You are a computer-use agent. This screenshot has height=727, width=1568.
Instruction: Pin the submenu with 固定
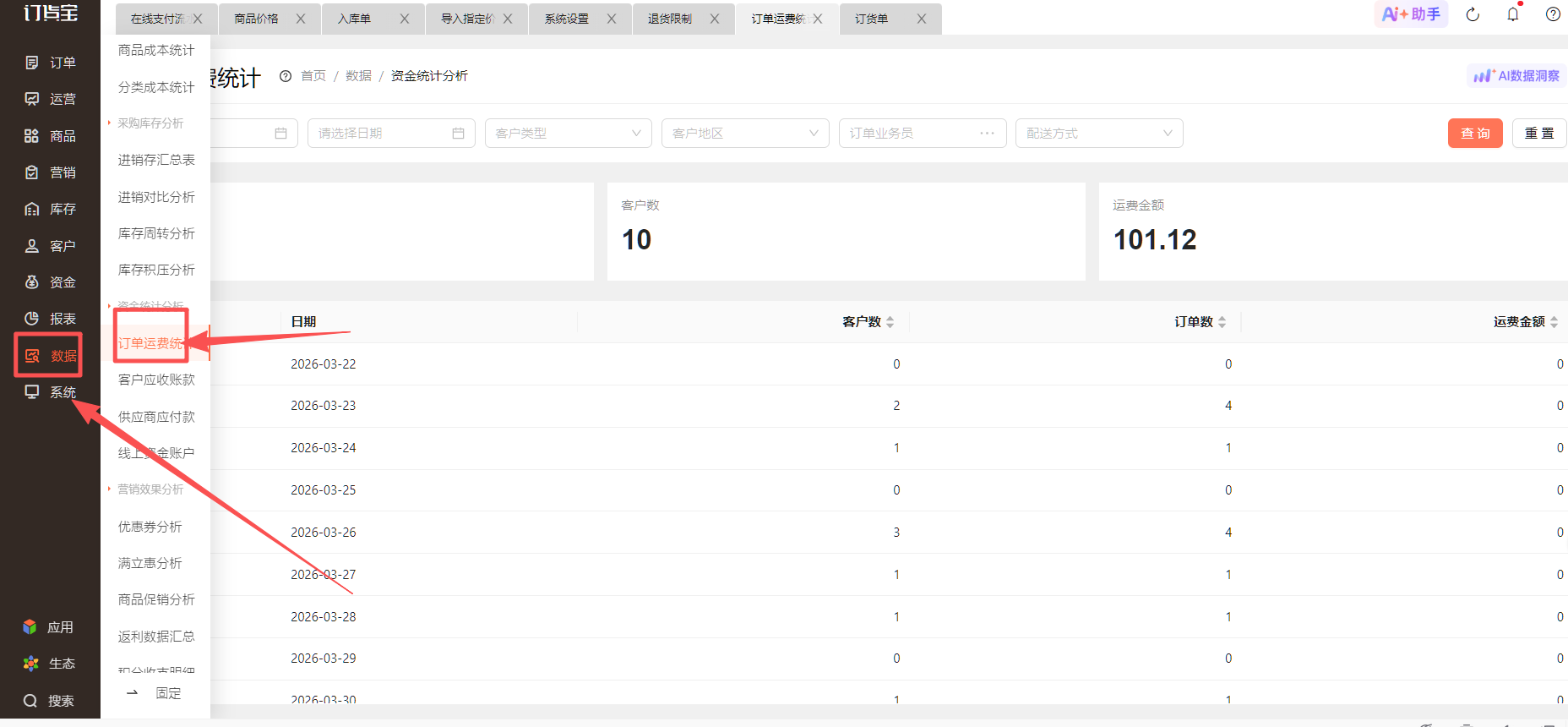[155, 693]
